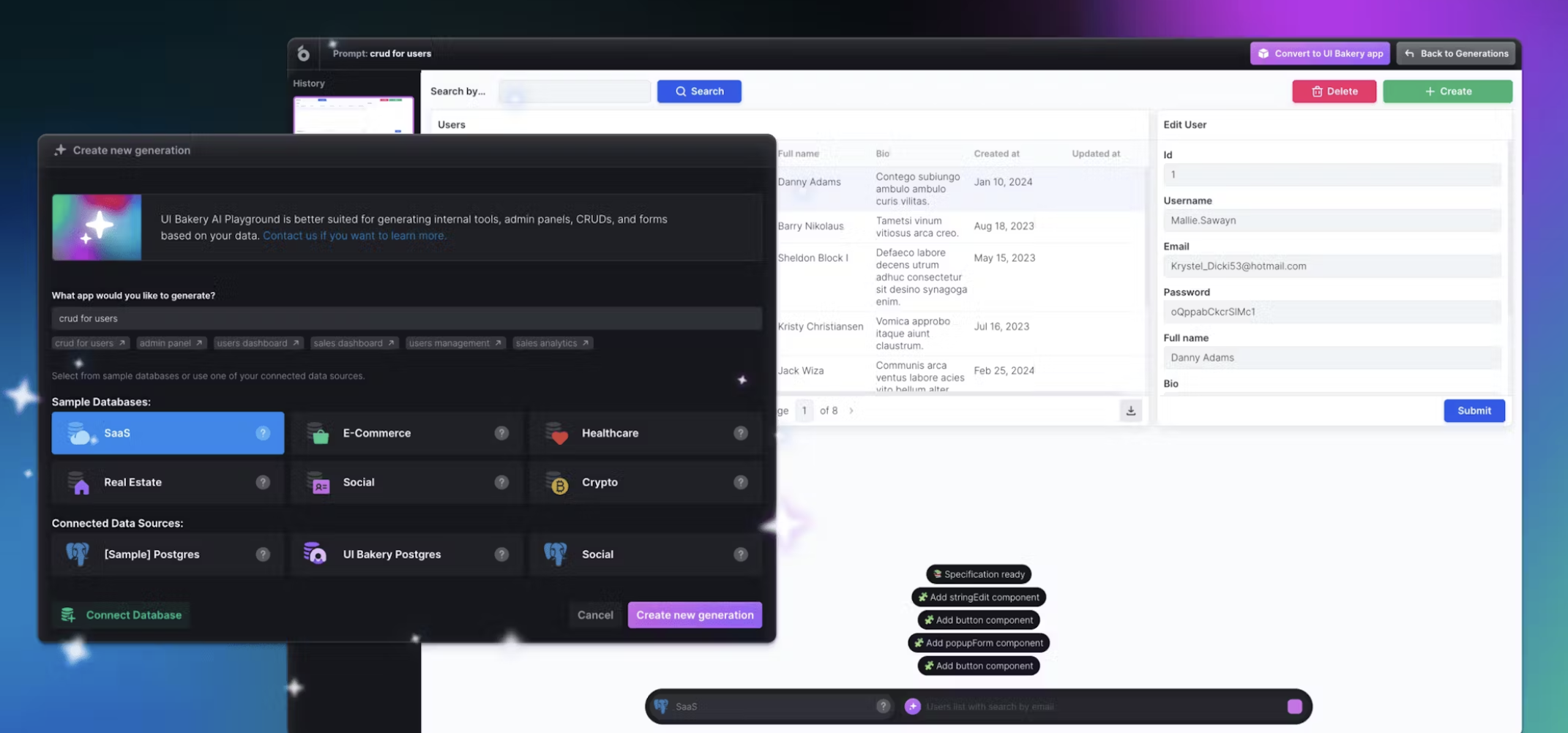Choose 'users dashboard' prompt suggestion
The width and height of the screenshot is (1568, 733).
(x=258, y=343)
